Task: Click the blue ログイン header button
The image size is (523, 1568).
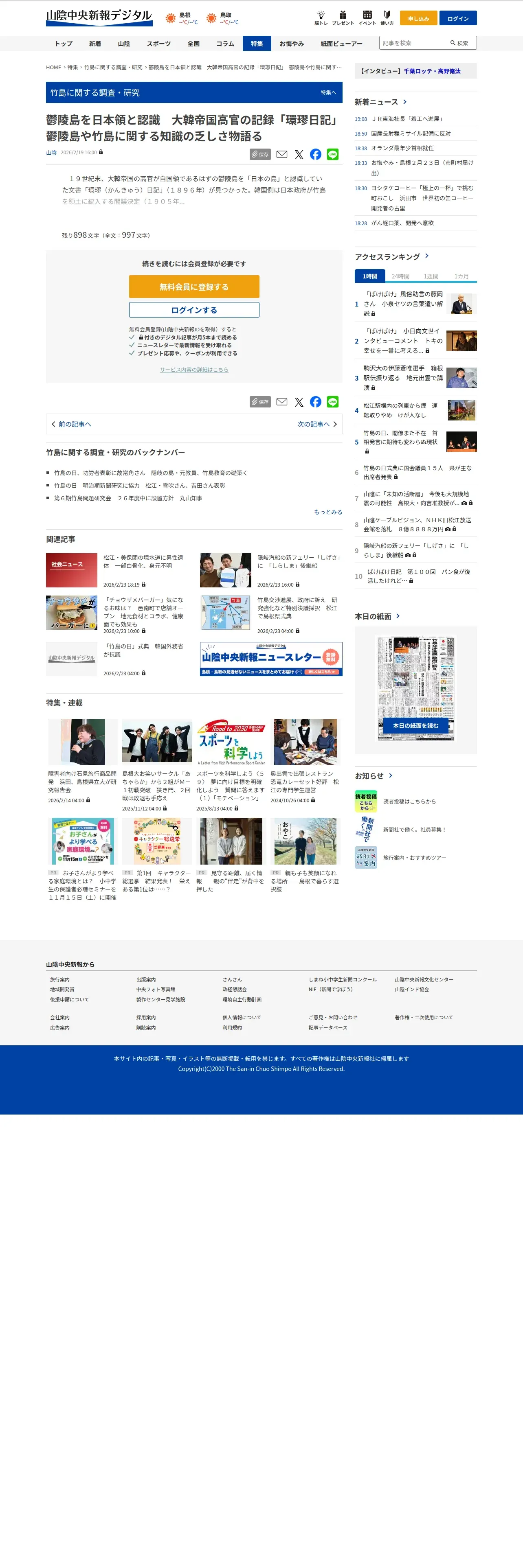Action: click(x=458, y=18)
